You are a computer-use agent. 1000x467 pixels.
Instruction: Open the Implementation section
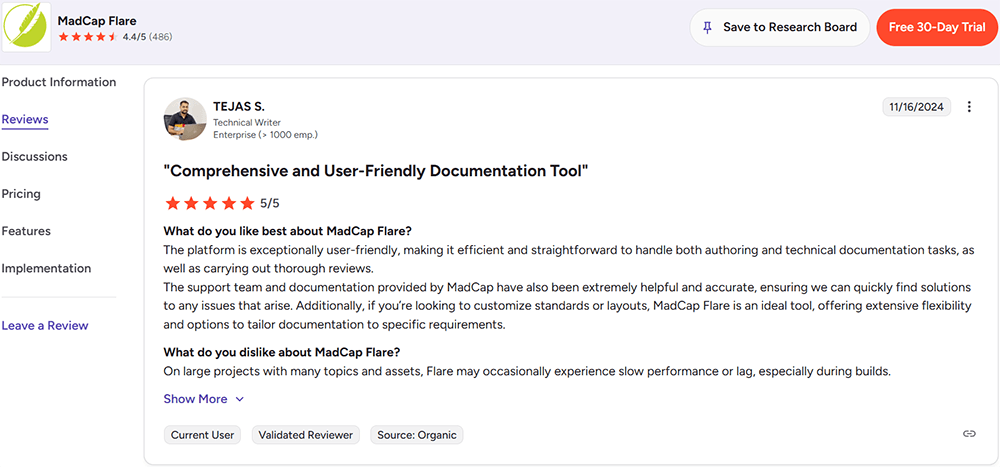point(46,268)
